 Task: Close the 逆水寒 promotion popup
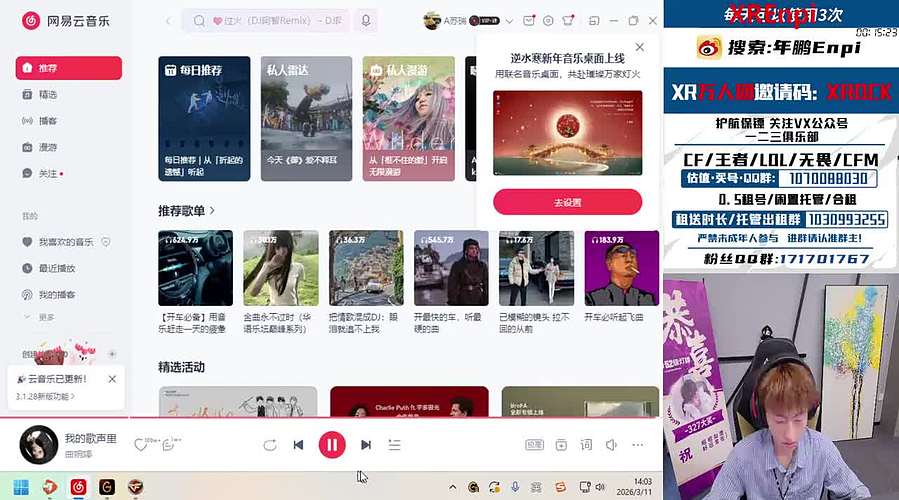tap(640, 47)
